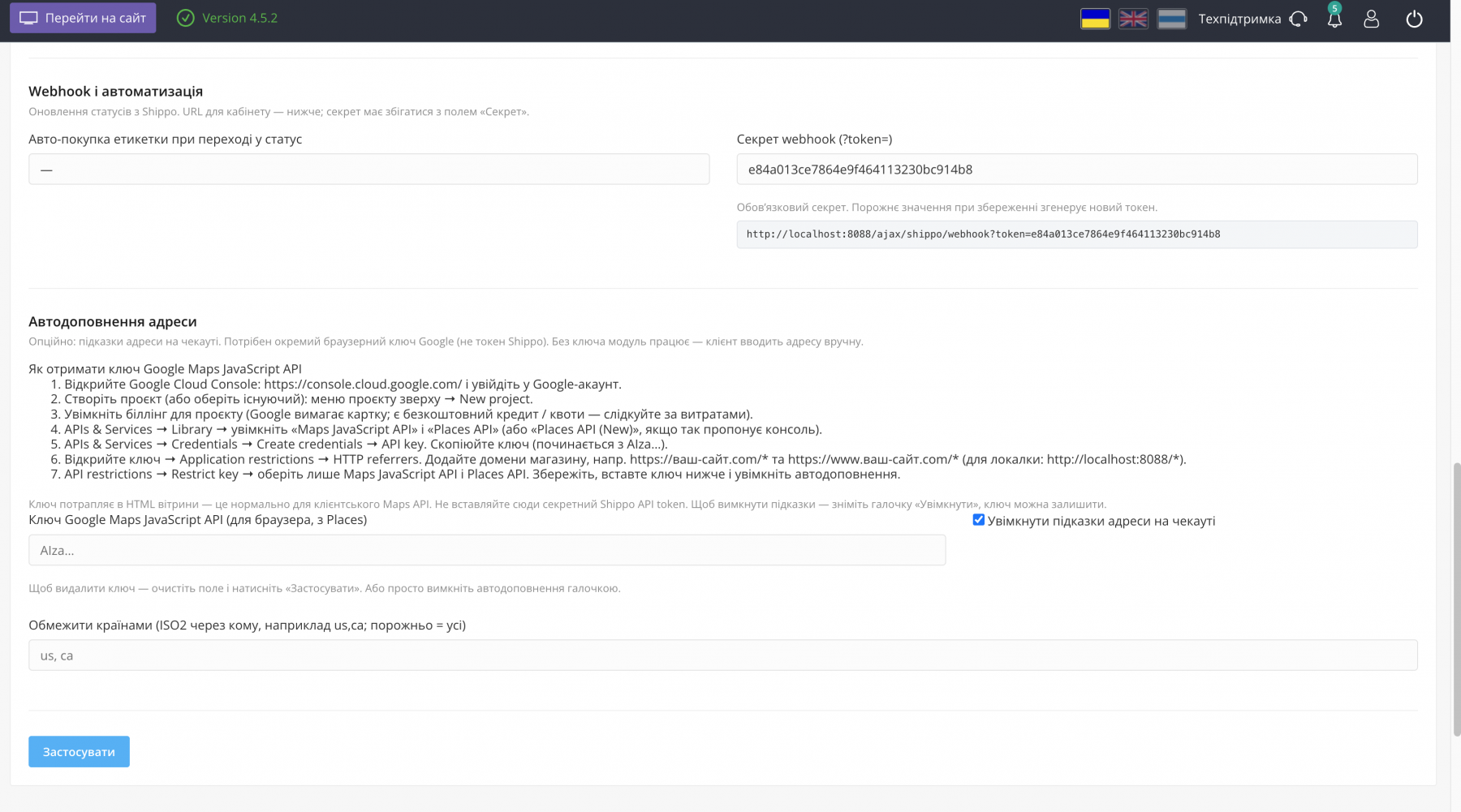Focus the Секрет webhook token field
Image resolution: width=1461 pixels, height=812 pixels.
click(x=1077, y=169)
